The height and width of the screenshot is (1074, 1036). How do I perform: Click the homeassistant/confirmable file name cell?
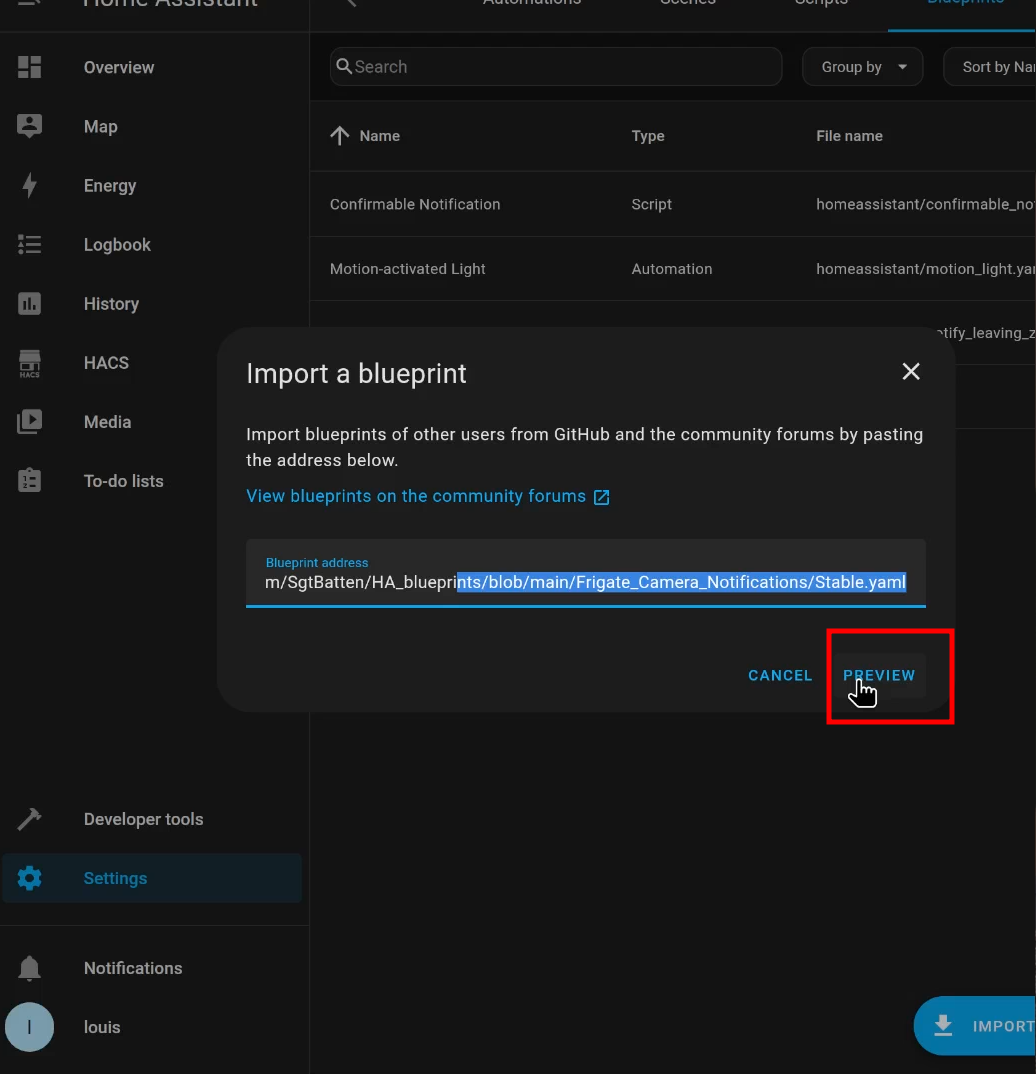[x=926, y=204]
